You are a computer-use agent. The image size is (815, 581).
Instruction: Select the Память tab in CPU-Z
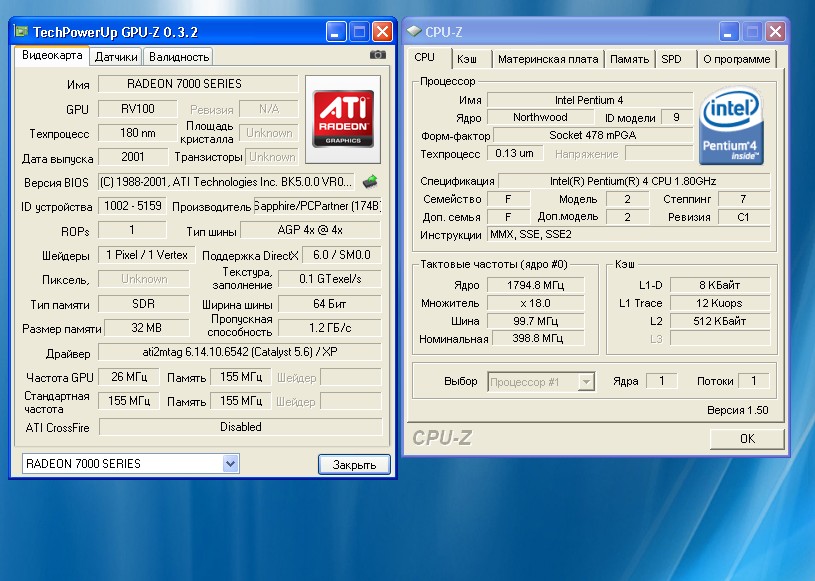(x=629, y=59)
